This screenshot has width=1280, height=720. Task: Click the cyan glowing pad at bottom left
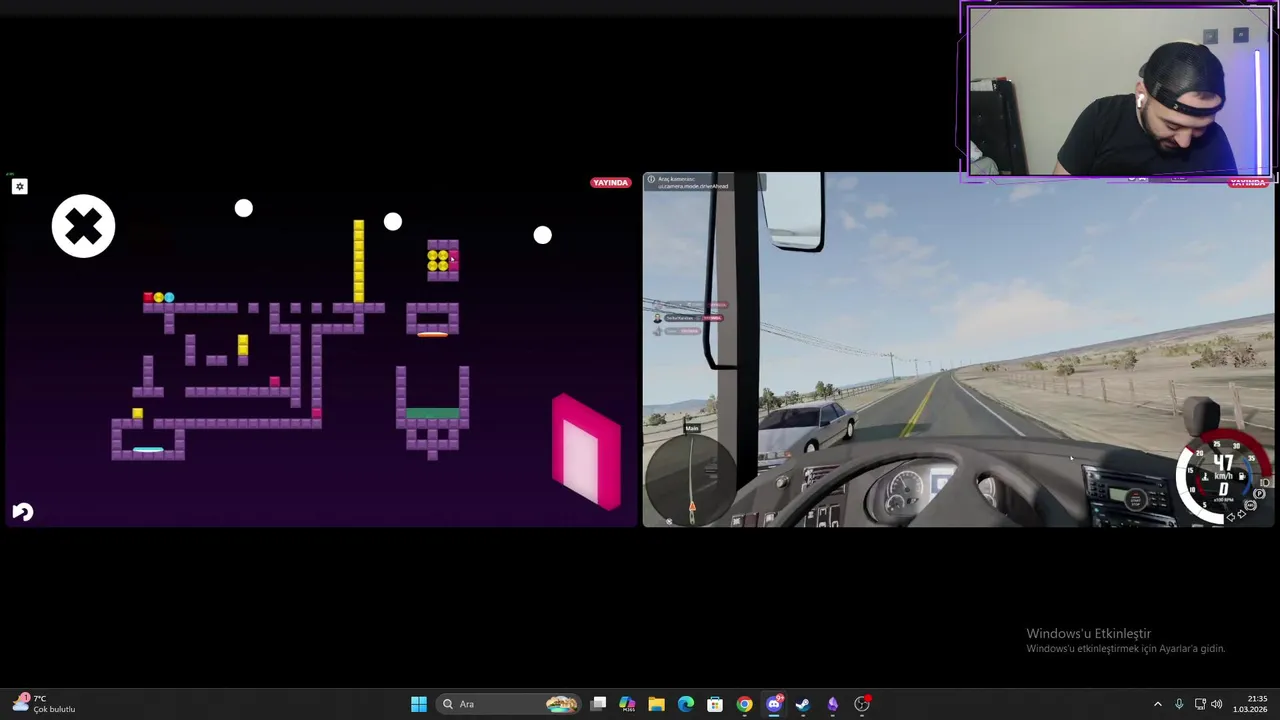pyautogui.click(x=148, y=450)
